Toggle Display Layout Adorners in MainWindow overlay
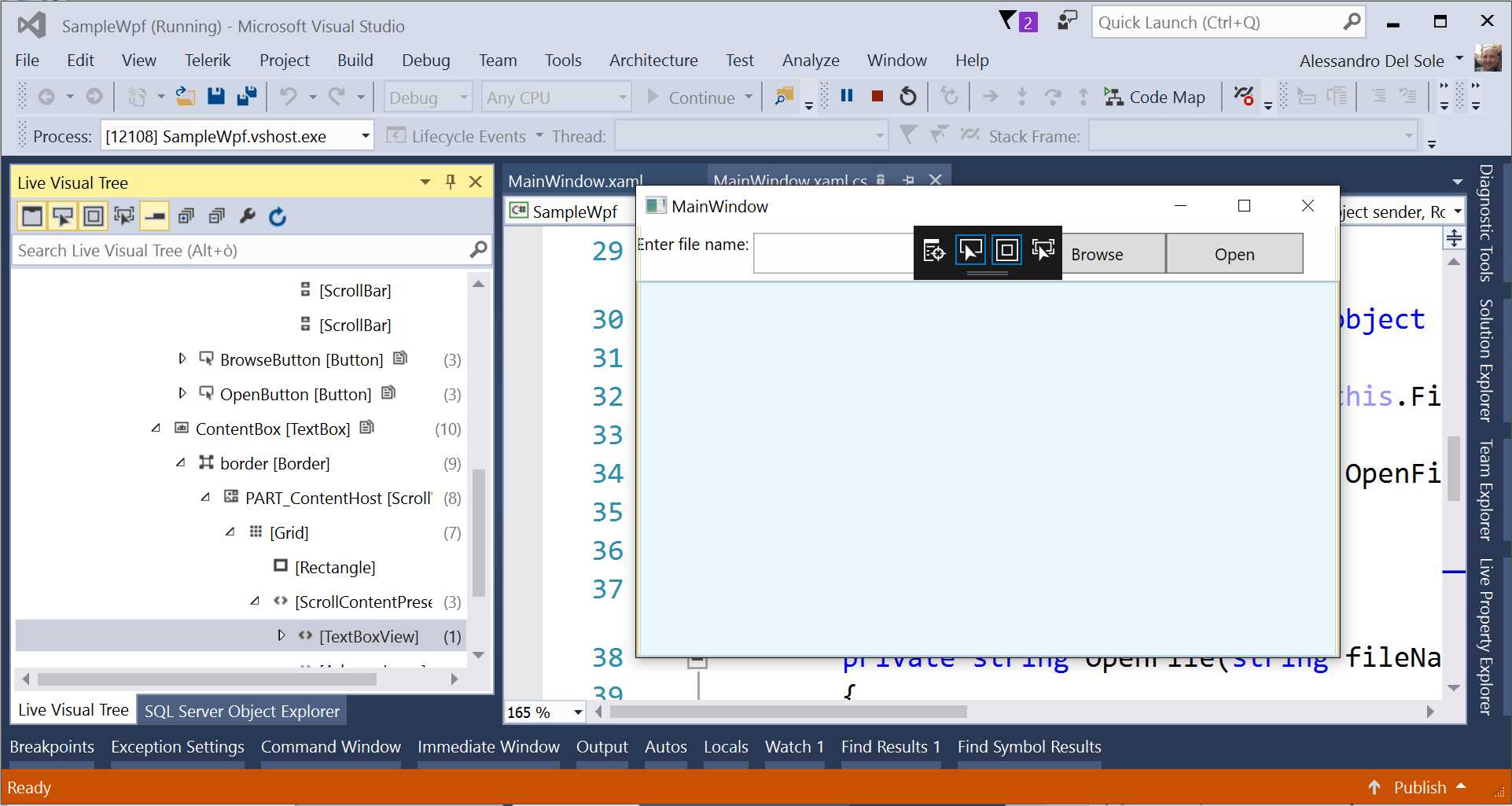 click(x=1006, y=251)
